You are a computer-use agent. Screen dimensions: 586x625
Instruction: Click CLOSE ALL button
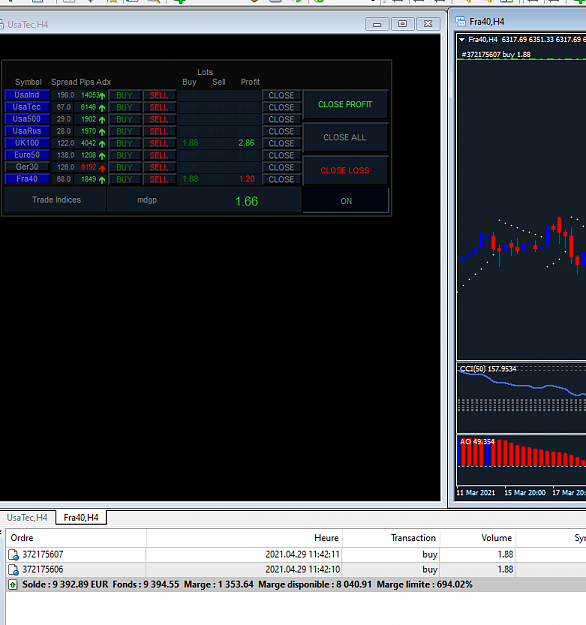(x=345, y=138)
